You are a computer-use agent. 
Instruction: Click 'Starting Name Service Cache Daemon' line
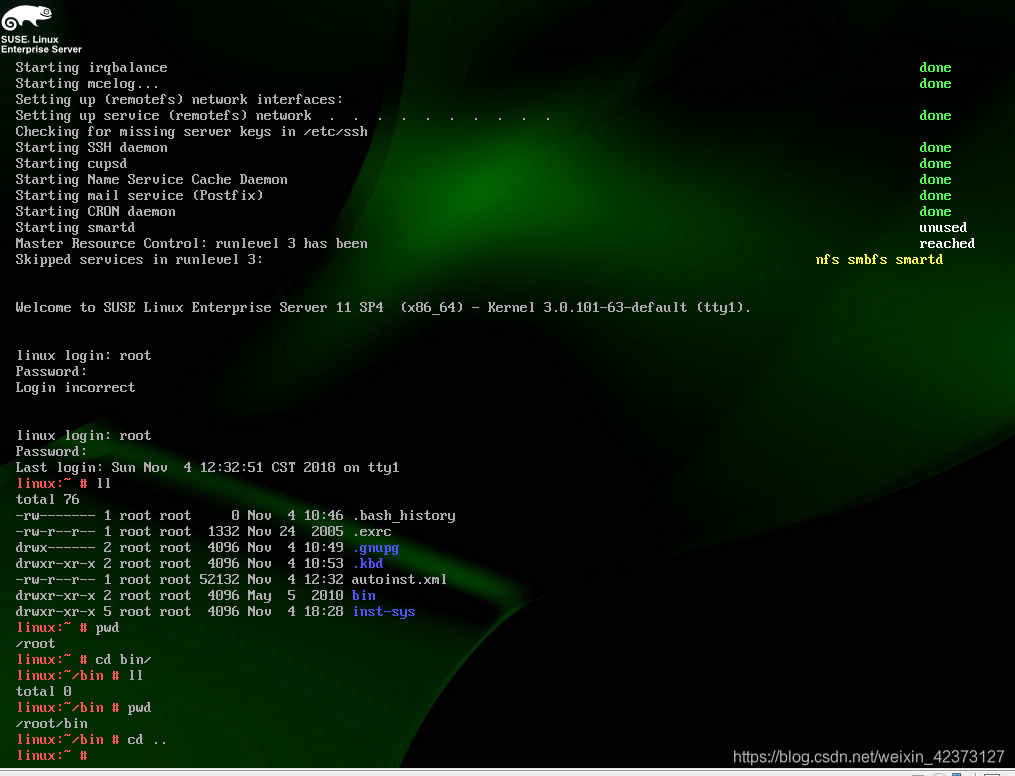pyautogui.click(x=151, y=180)
